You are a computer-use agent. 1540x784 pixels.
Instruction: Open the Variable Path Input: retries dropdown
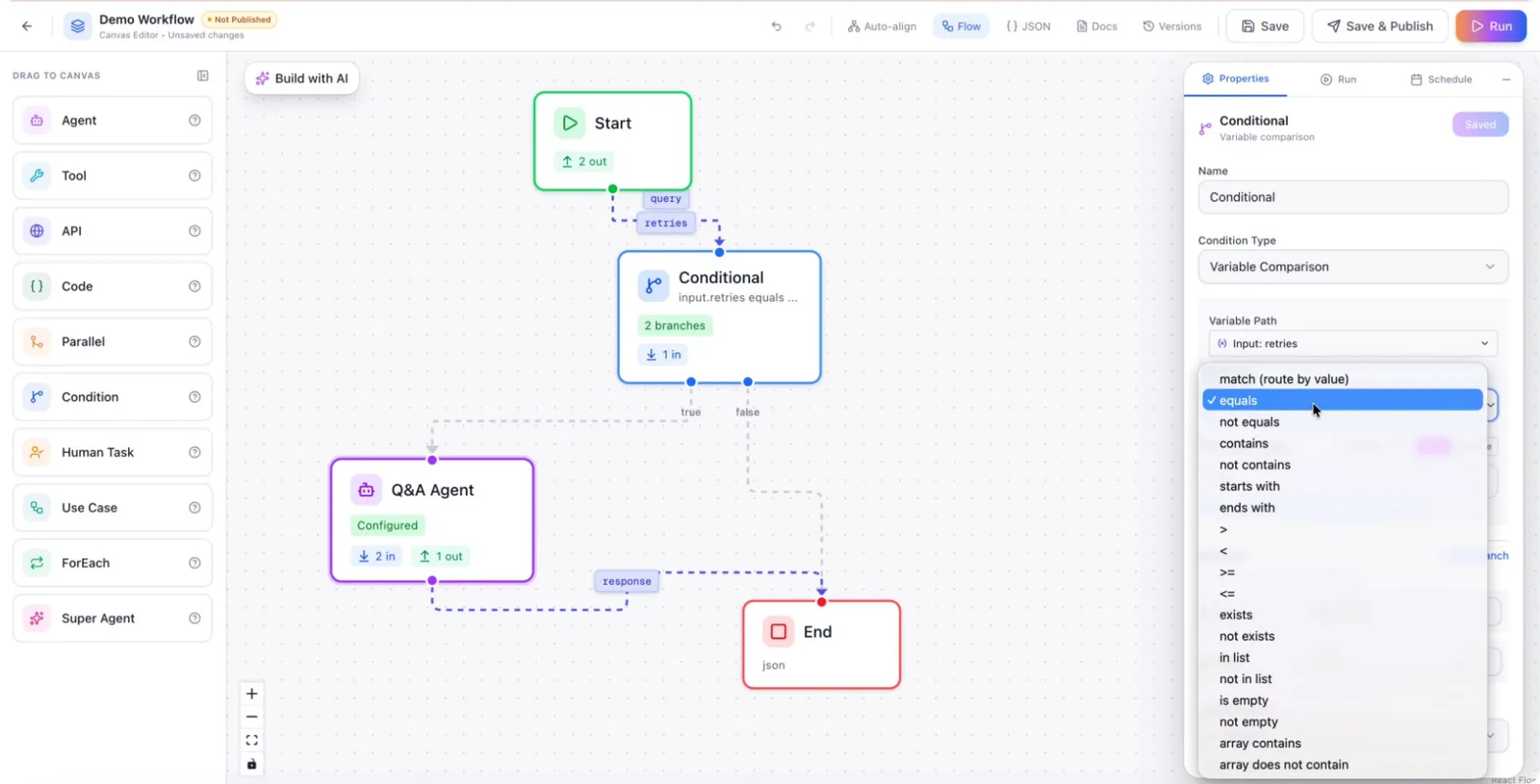click(1352, 343)
